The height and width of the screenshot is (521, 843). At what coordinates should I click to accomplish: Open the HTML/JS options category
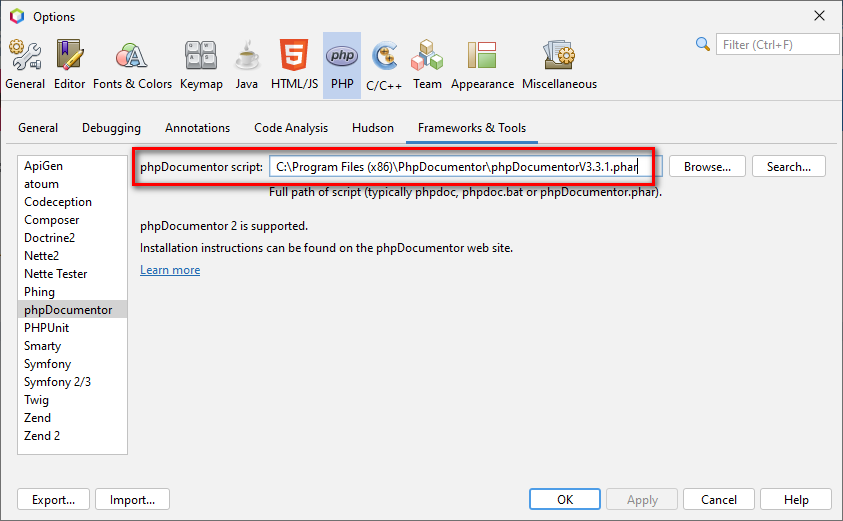pyautogui.click(x=294, y=65)
